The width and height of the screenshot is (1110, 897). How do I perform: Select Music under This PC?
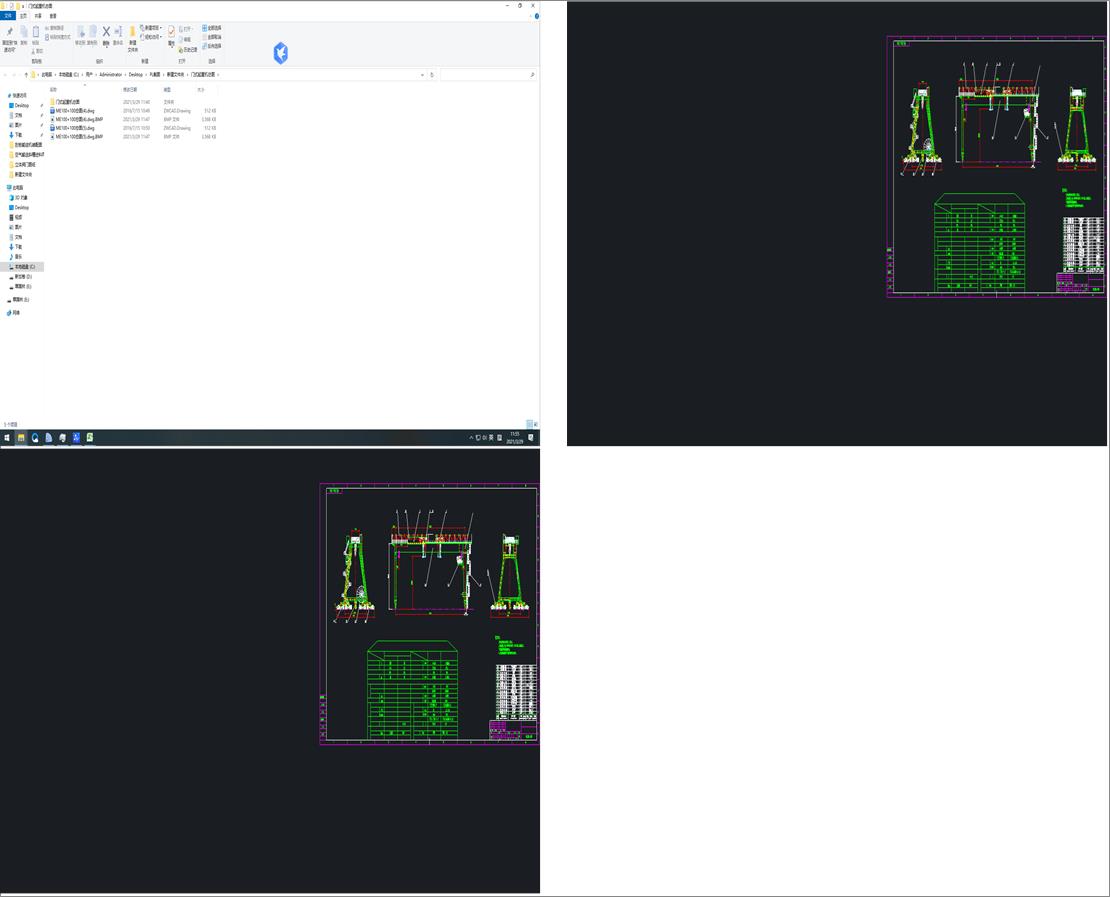pos(18,256)
